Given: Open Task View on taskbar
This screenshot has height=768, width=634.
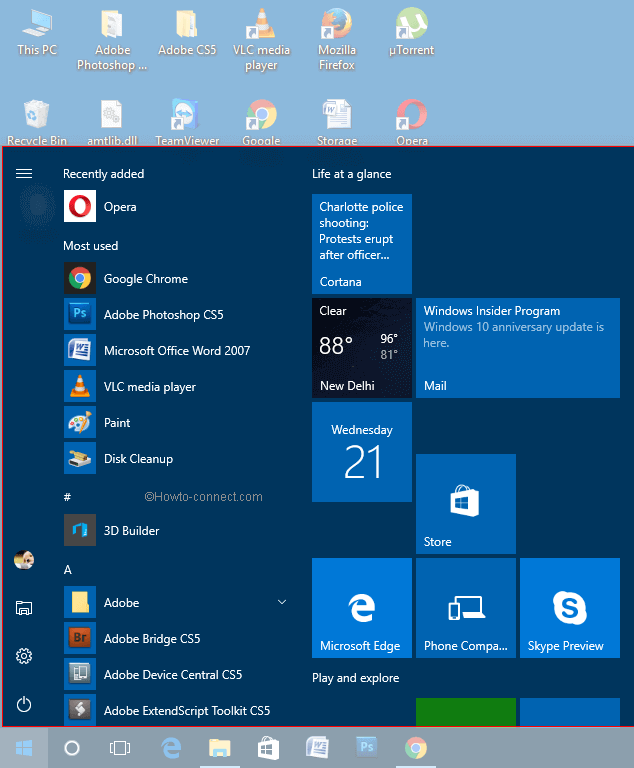Looking at the screenshot, I should (x=120, y=748).
